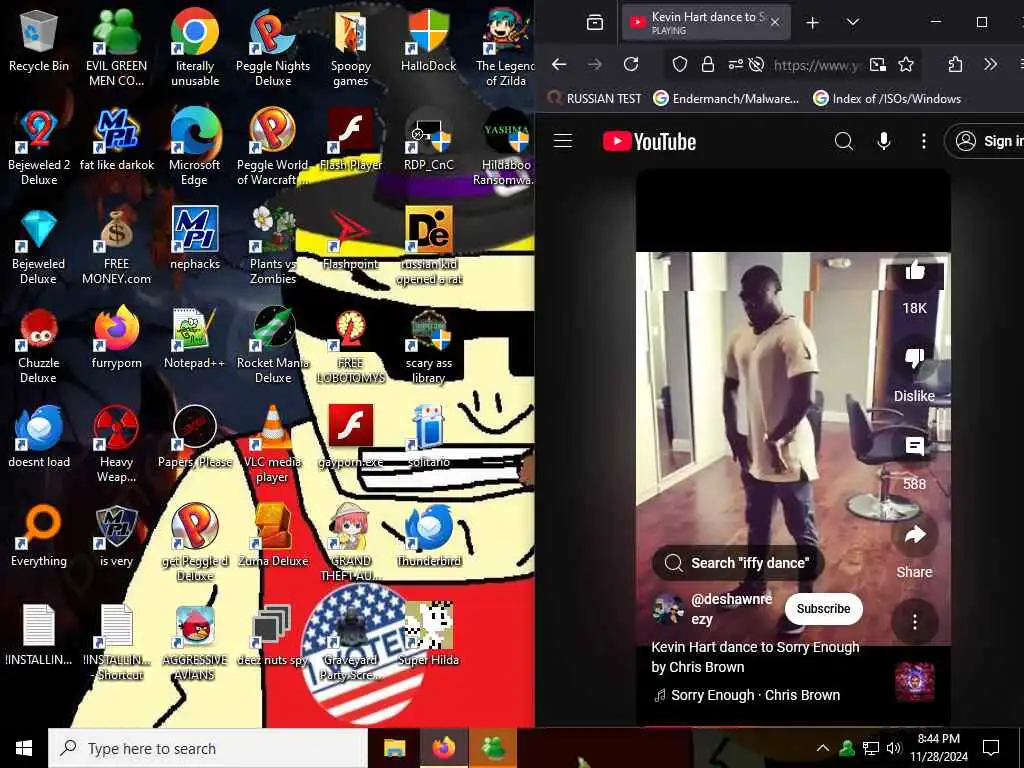The width and height of the screenshot is (1024, 768).
Task: Open Endermanch/Malware bookmark
Action: click(726, 99)
